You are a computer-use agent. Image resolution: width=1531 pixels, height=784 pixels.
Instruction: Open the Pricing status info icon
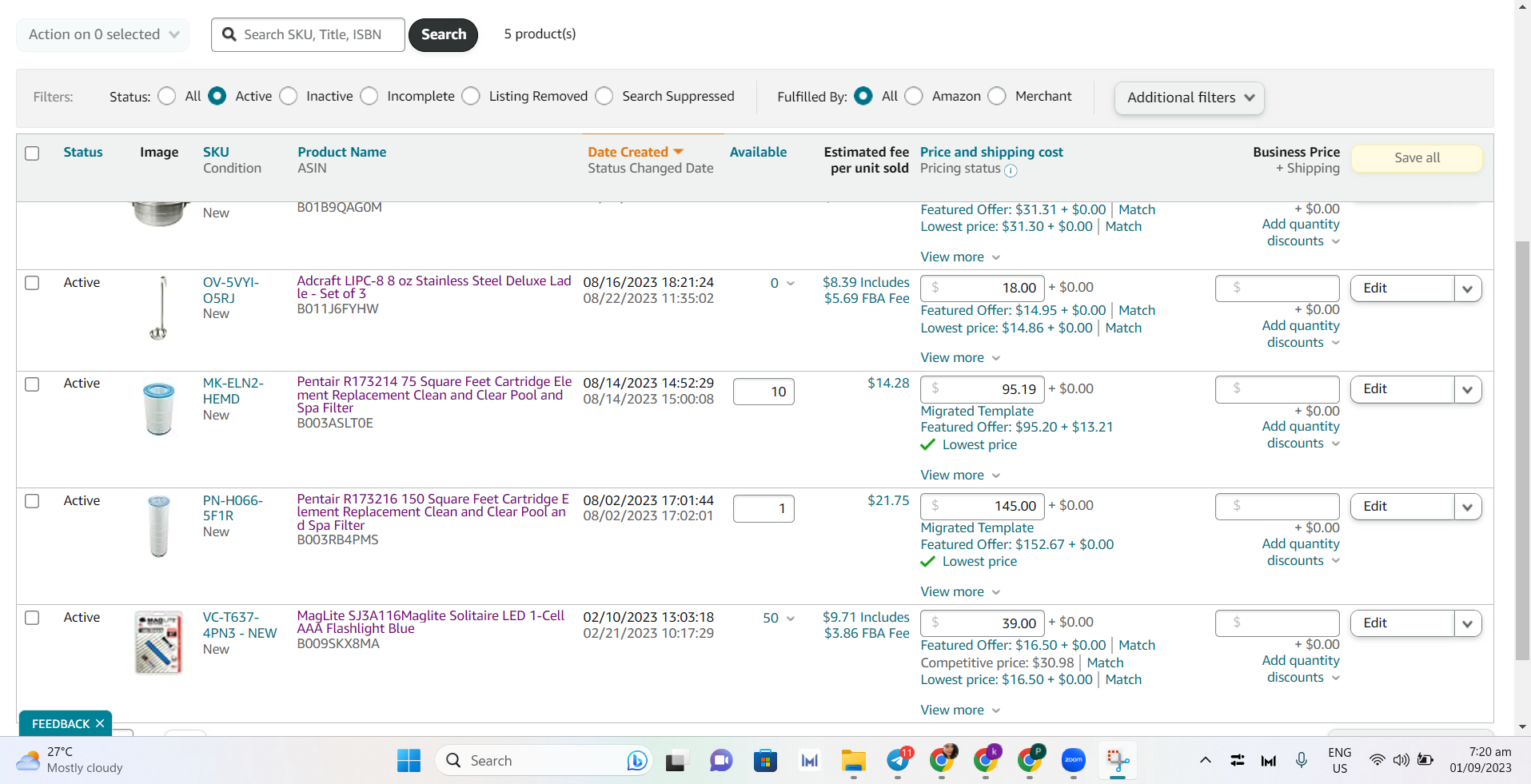[x=1011, y=170]
